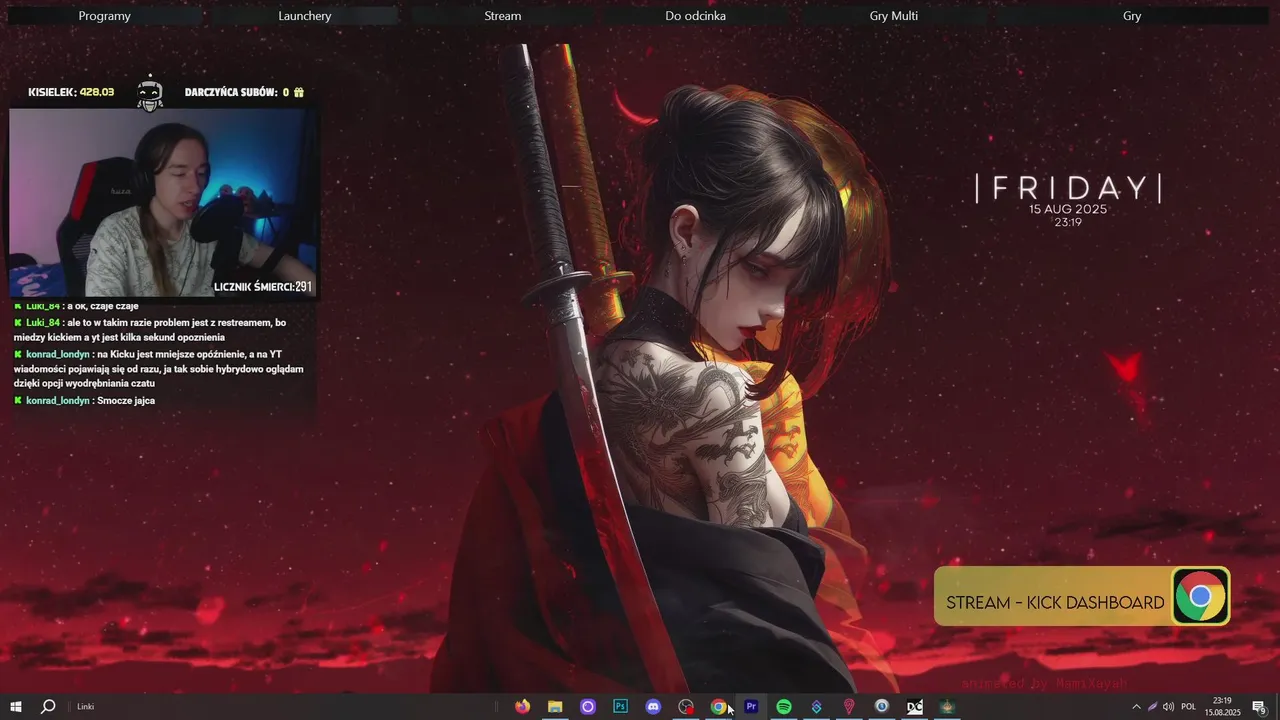Click the LICZNIK ŚMIERCI:291 death counter

(x=263, y=287)
